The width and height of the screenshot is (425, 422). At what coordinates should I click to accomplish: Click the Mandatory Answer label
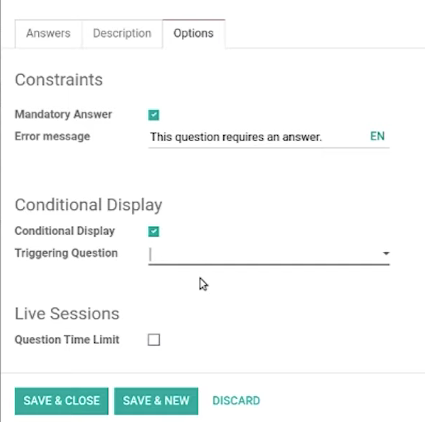coord(63,114)
